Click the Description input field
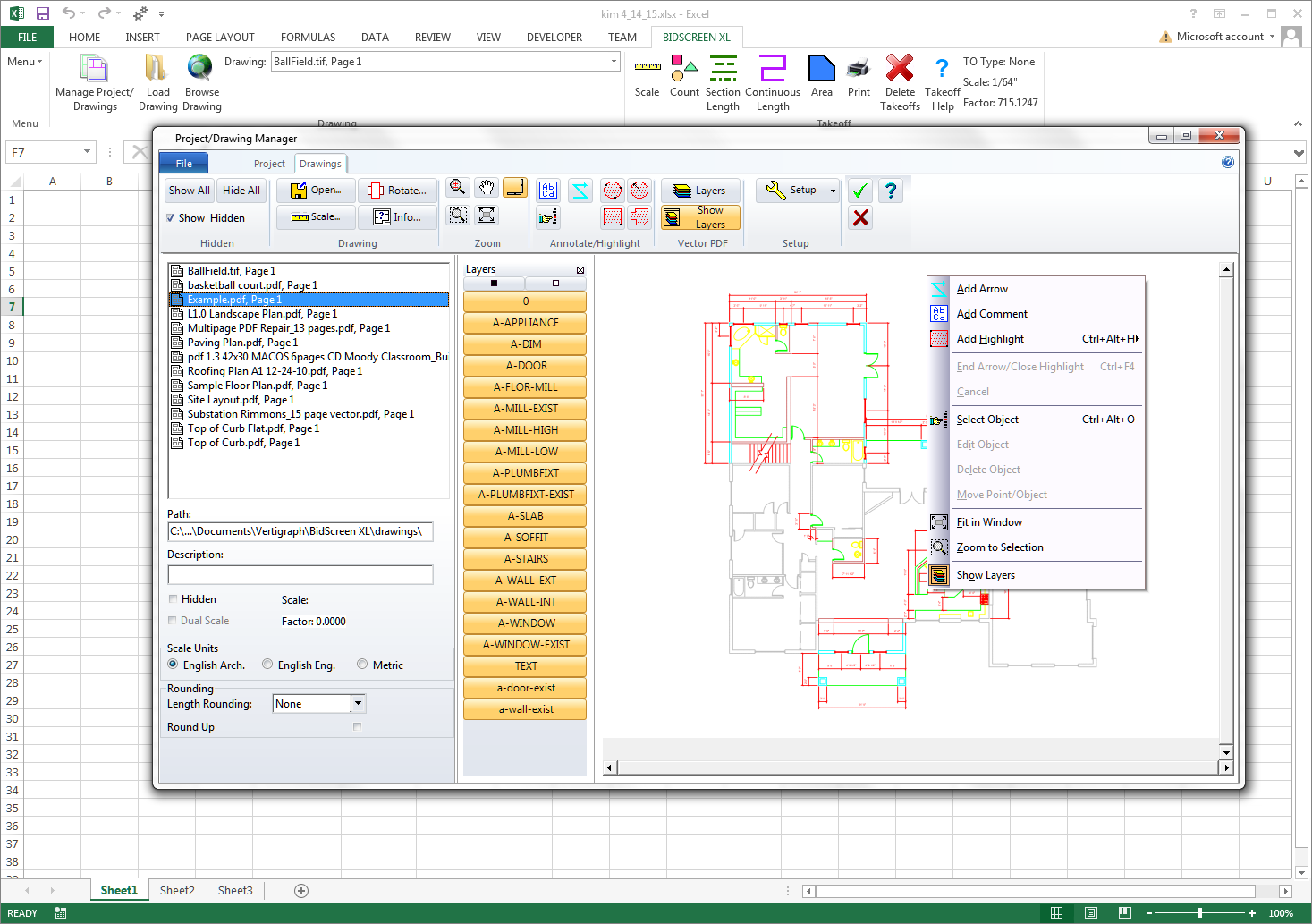This screenshot has width=1312, height=924. (300, 575)
